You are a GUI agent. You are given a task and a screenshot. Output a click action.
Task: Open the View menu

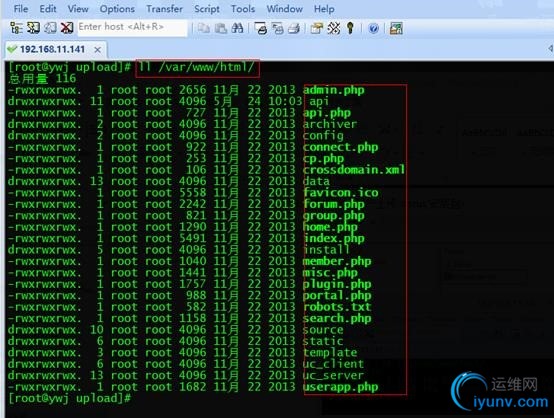pos(78,9)
